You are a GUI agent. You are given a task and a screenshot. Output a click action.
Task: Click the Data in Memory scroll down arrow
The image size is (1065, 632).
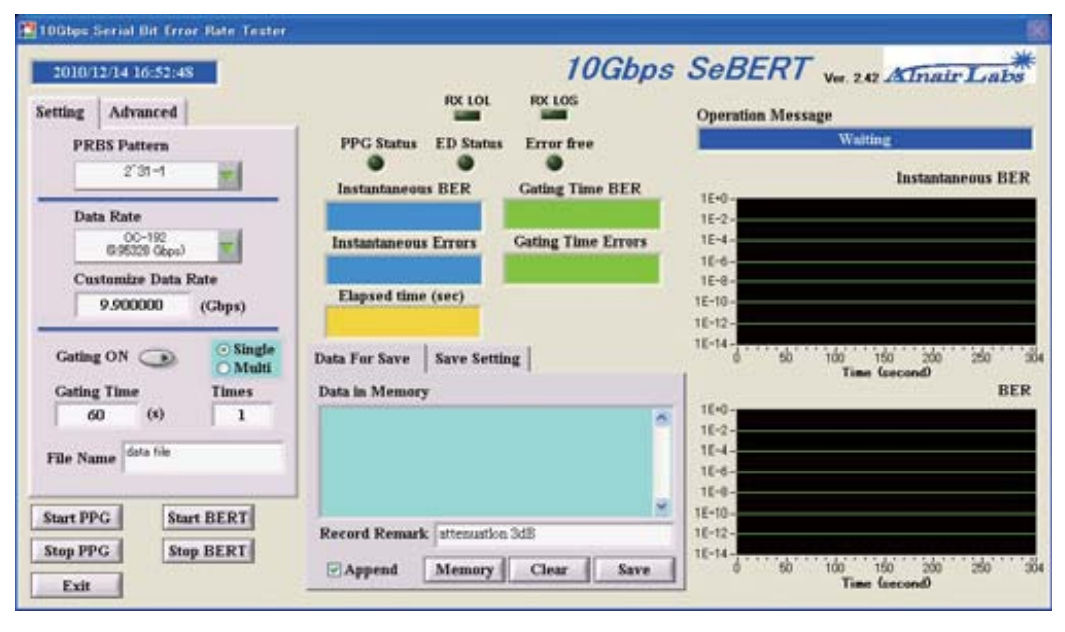click(x=662, y=506)
